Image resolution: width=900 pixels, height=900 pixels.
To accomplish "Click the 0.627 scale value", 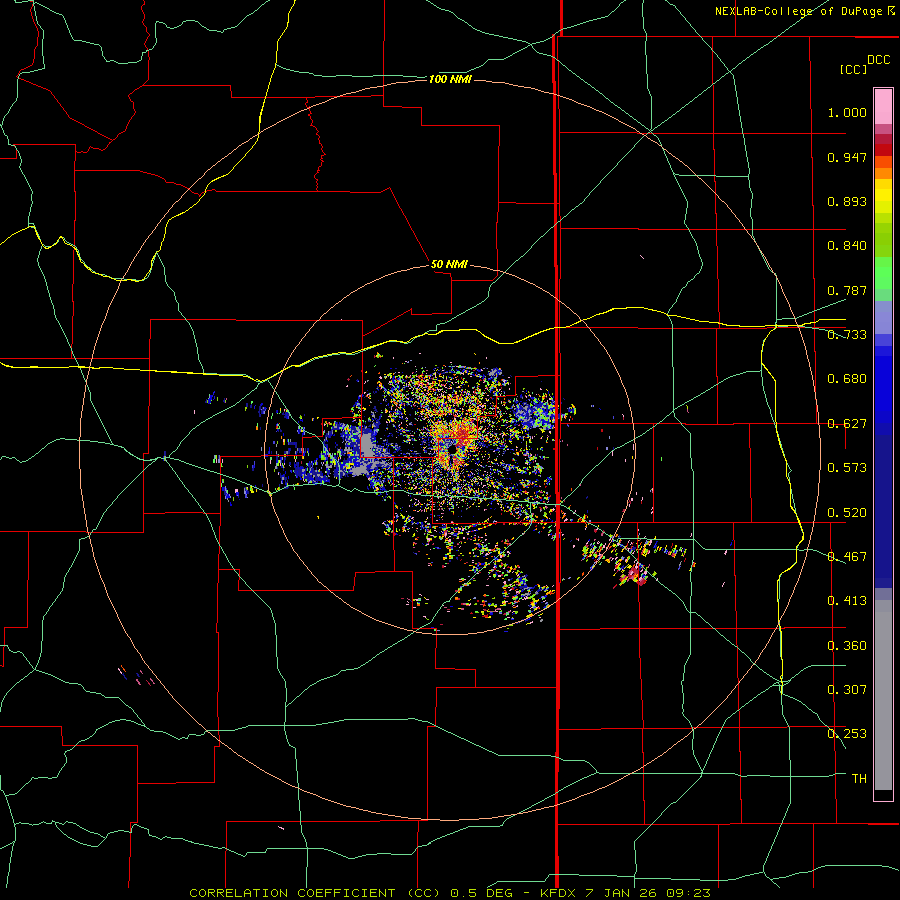I will (847, 424).
